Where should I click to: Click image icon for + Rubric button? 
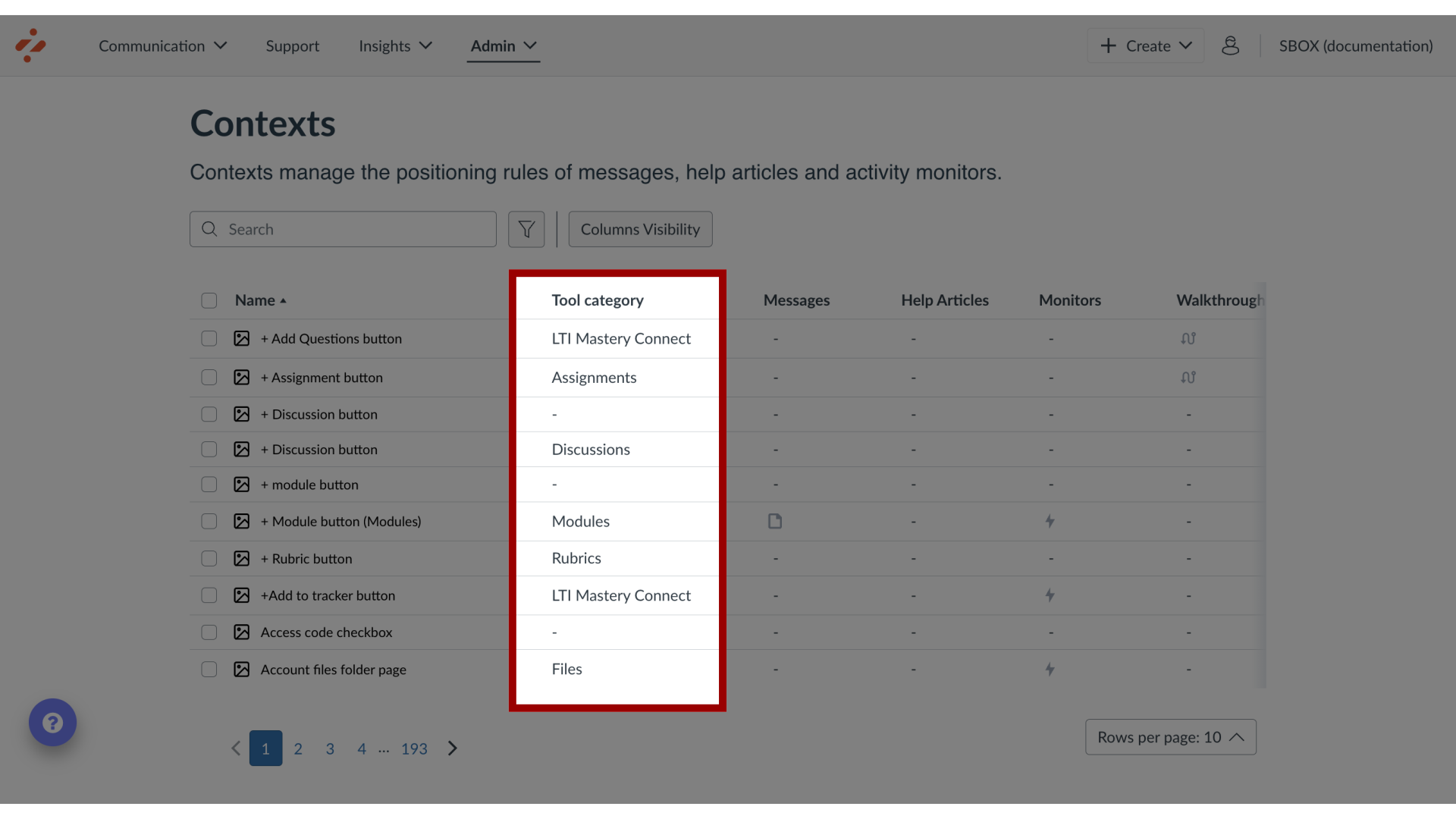(241, 558)
